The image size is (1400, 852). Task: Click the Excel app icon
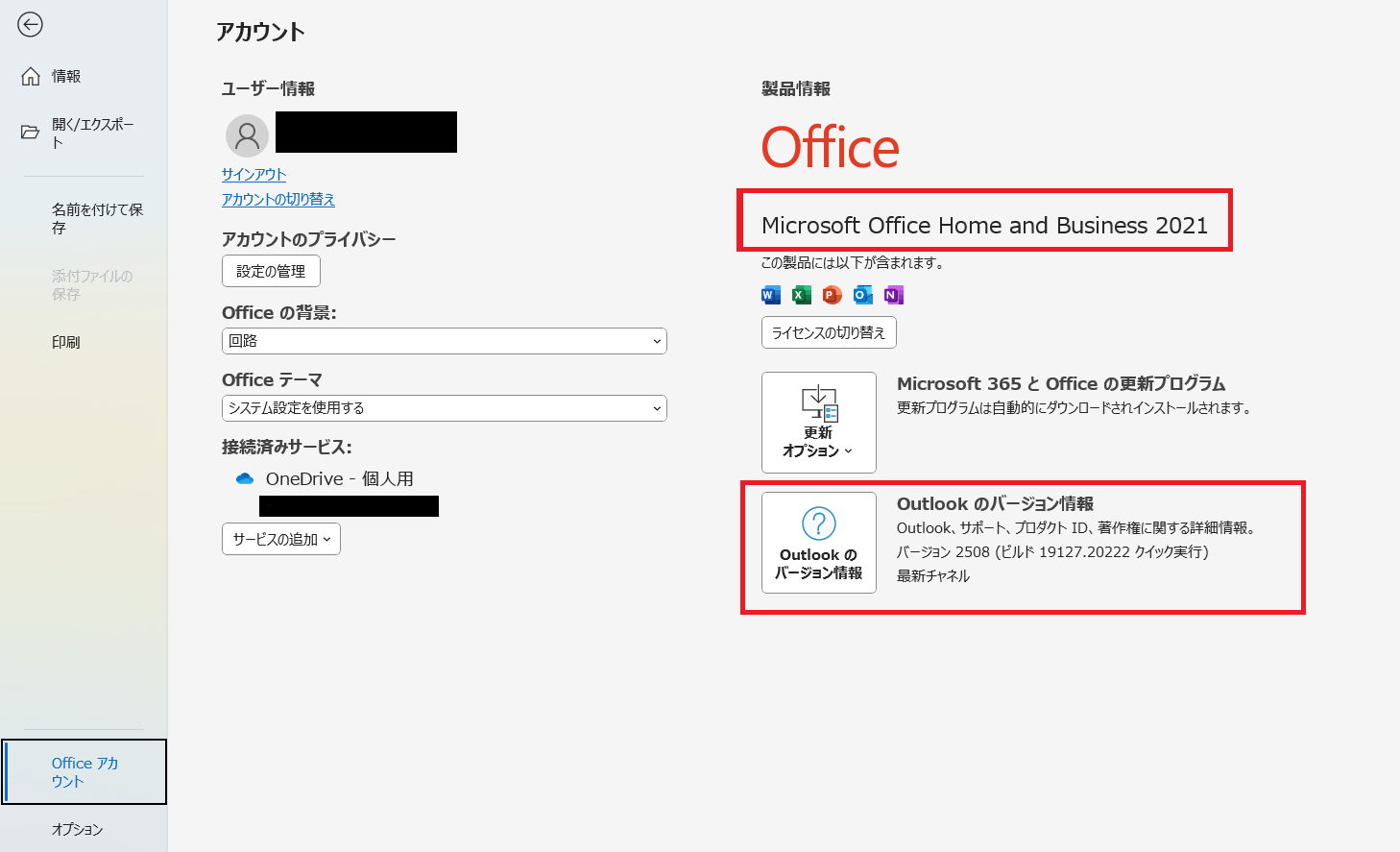pyautogui.click(x=801, y=295)
